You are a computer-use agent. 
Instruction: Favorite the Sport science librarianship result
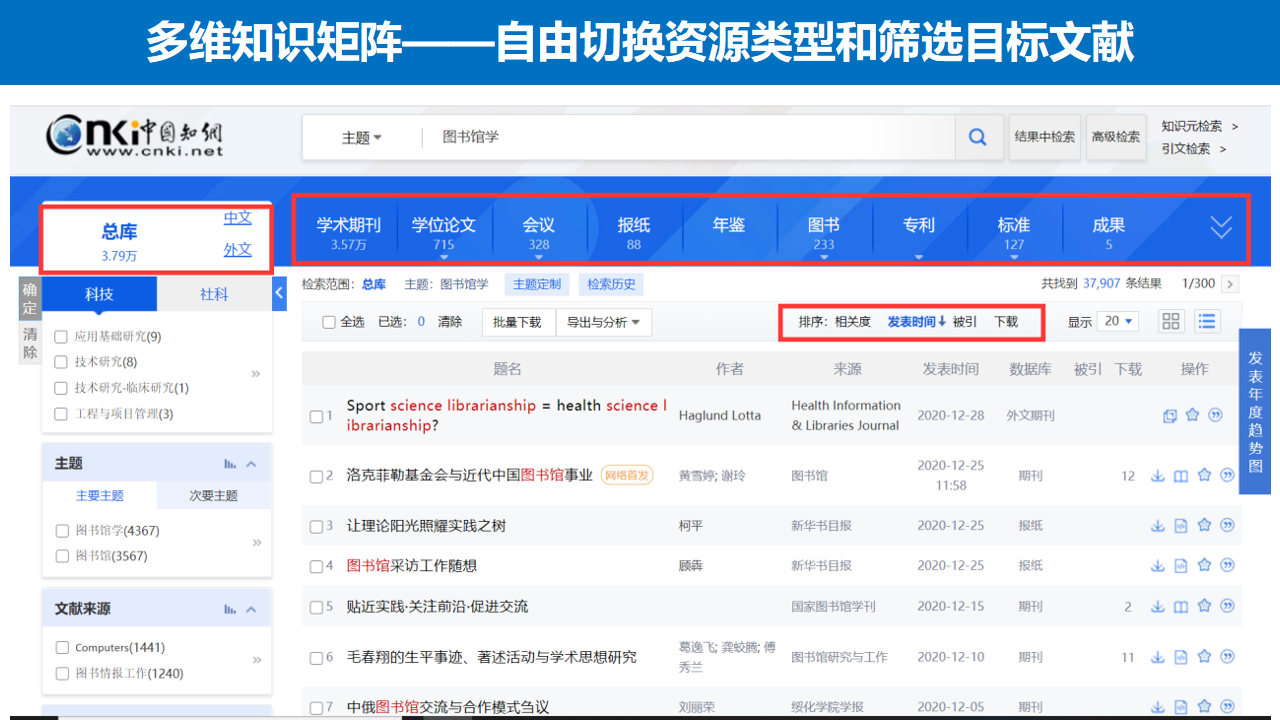[x=1192, y=415]
